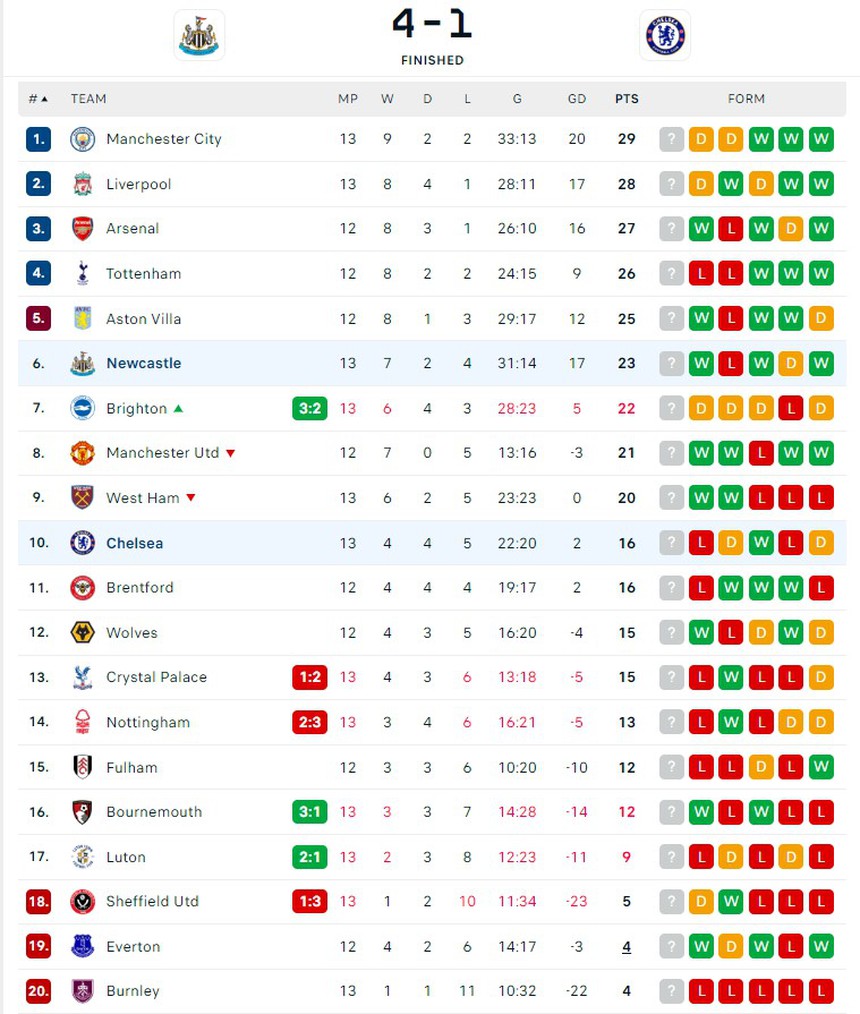The width and height of the screenshot is (860, 1014).
Task: Open Sheffield Utd live score 1:3 badge
Action: [x=310, y=901]
